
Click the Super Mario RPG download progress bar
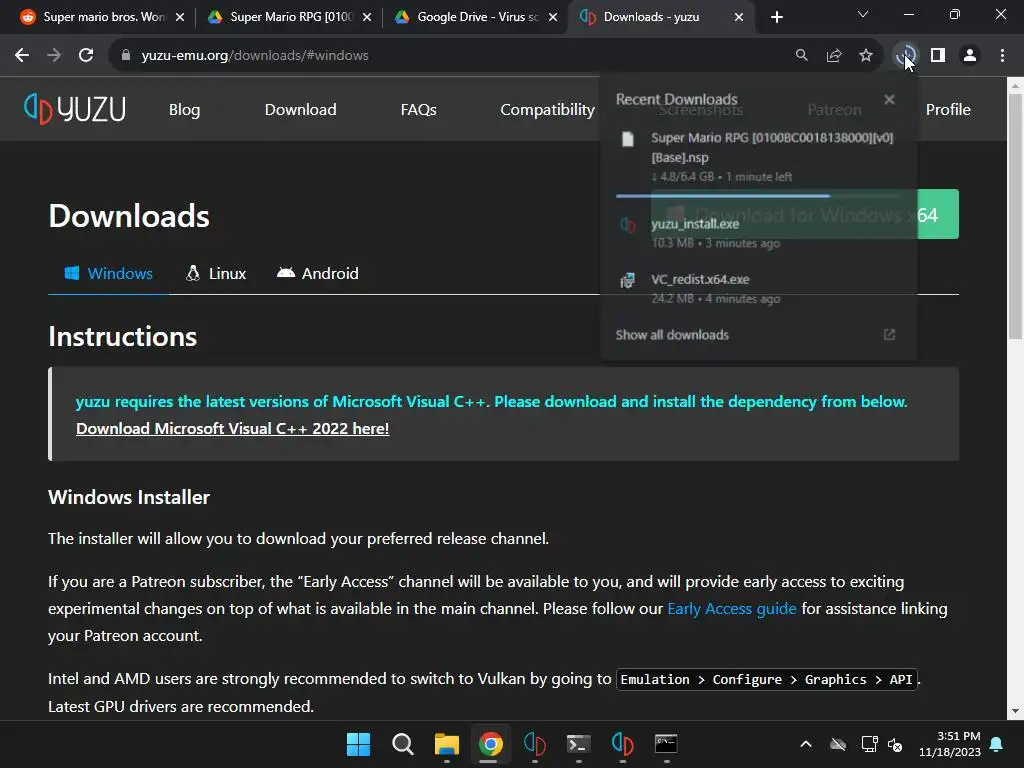coord(758,195)
